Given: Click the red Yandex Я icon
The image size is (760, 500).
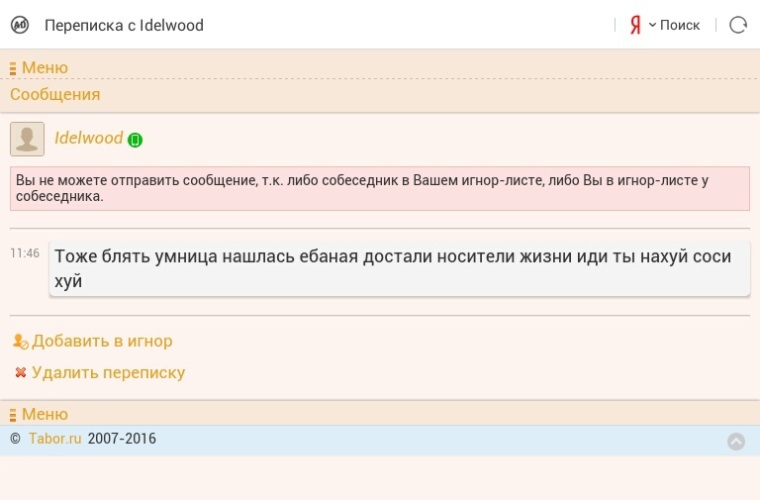Looking at the screenshot, I should pos(635,25).
